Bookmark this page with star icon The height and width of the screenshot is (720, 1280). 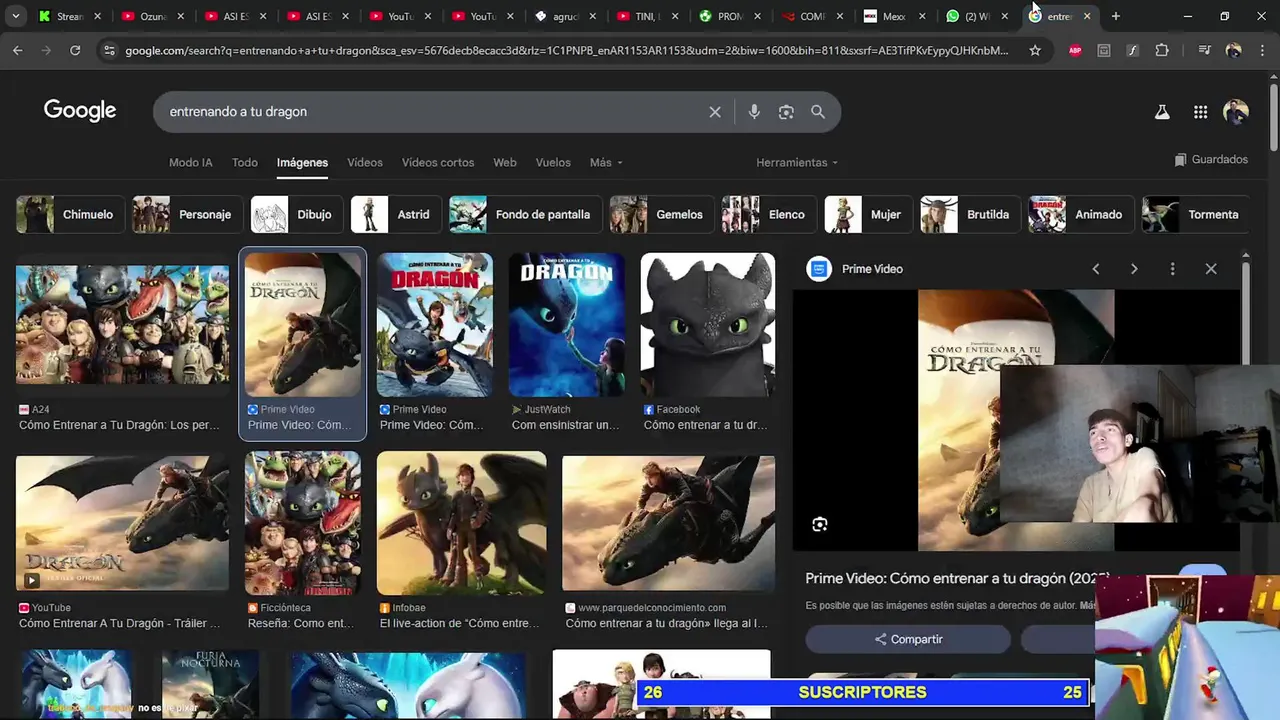[x=1035, y=50]
